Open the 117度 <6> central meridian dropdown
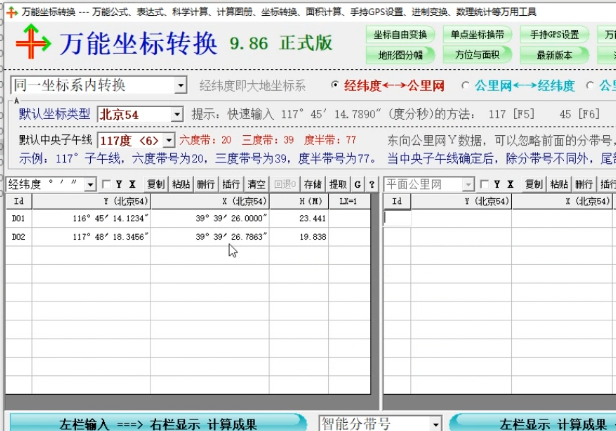This screenshot has height=431, width=616. pos(169,140)
